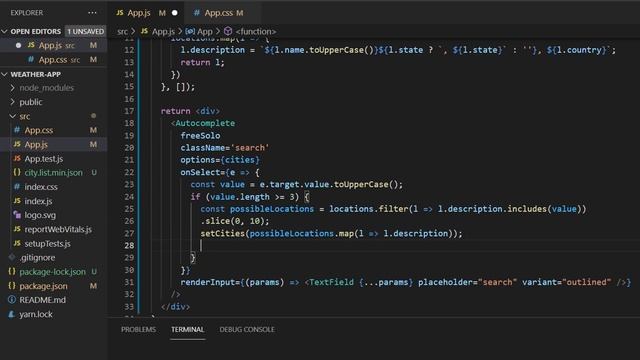Click the 'search' string on line 20
The width and height of the screenshot is (640, 360).
pyautogui.click(x=250, y=148)
